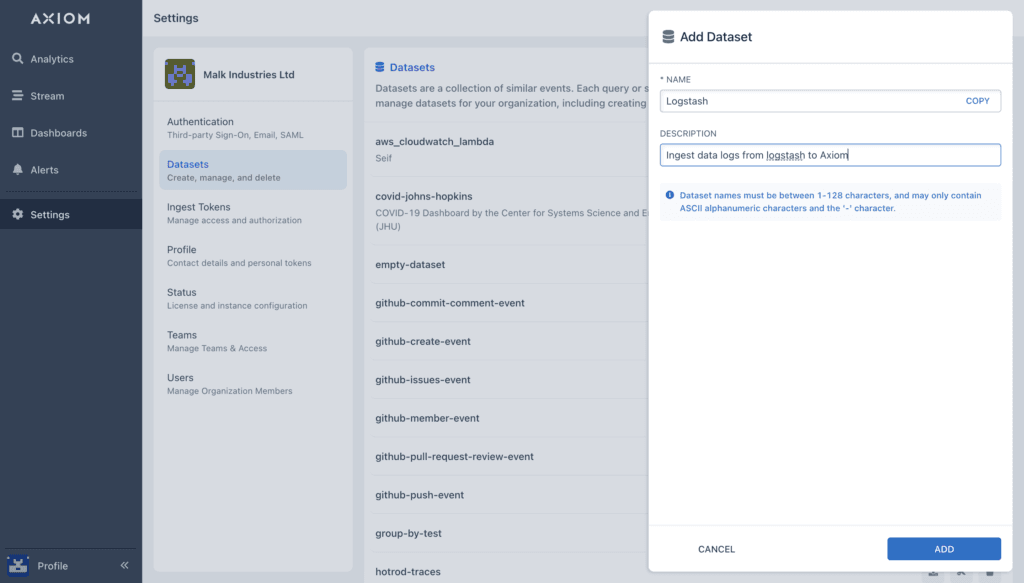Open Authentication settings section
The height and width of the screenshot is (583, 1024).
point(253,128)
